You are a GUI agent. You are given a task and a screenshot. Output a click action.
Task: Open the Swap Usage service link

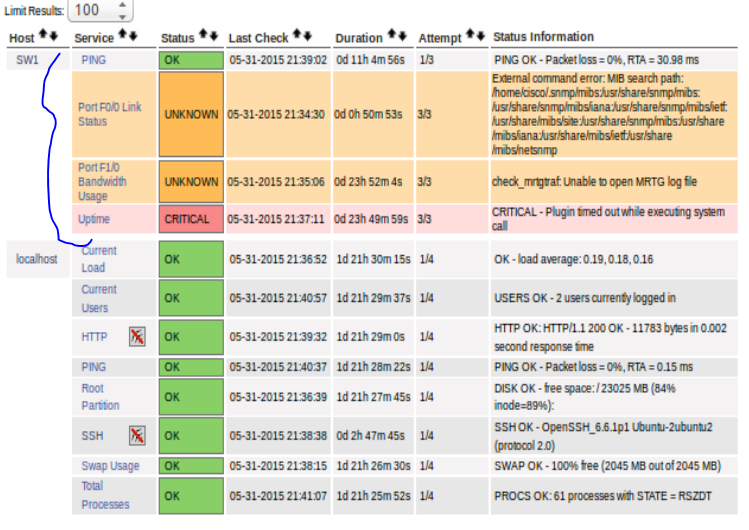(x=110, y=466)
